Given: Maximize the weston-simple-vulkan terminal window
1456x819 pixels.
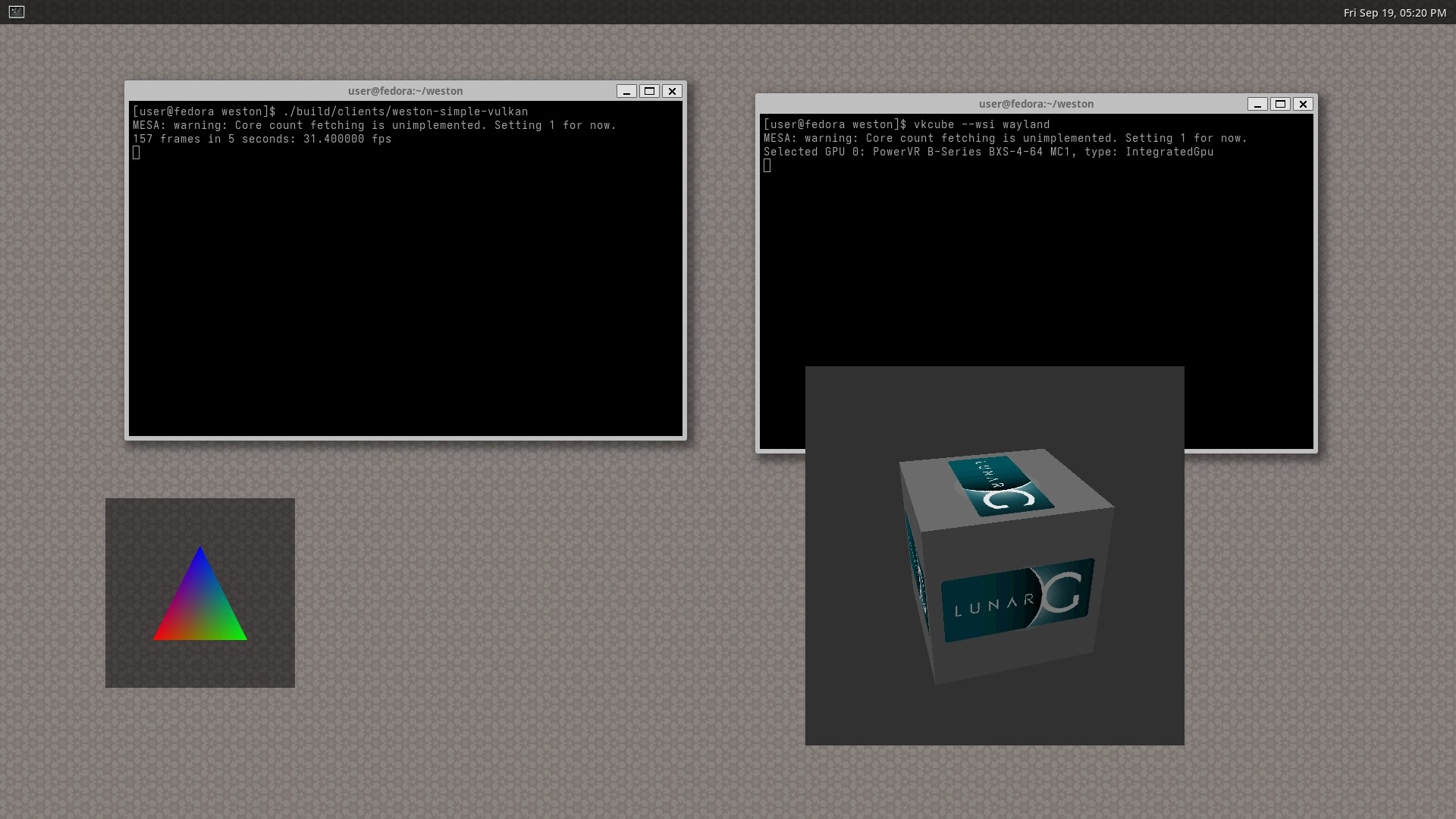Looking at the screenshot, I should (649, 91).
